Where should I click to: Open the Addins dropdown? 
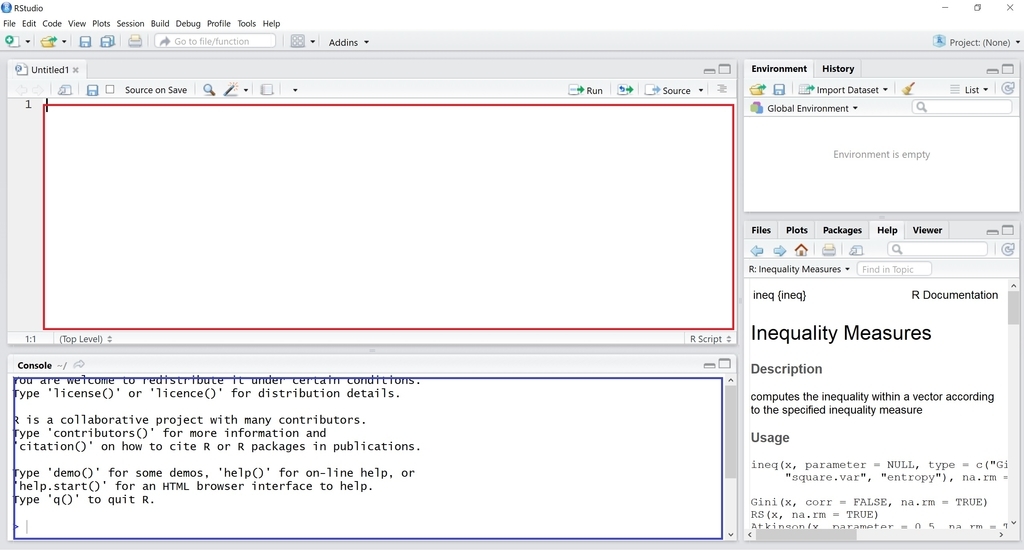(x=349, y=42)
